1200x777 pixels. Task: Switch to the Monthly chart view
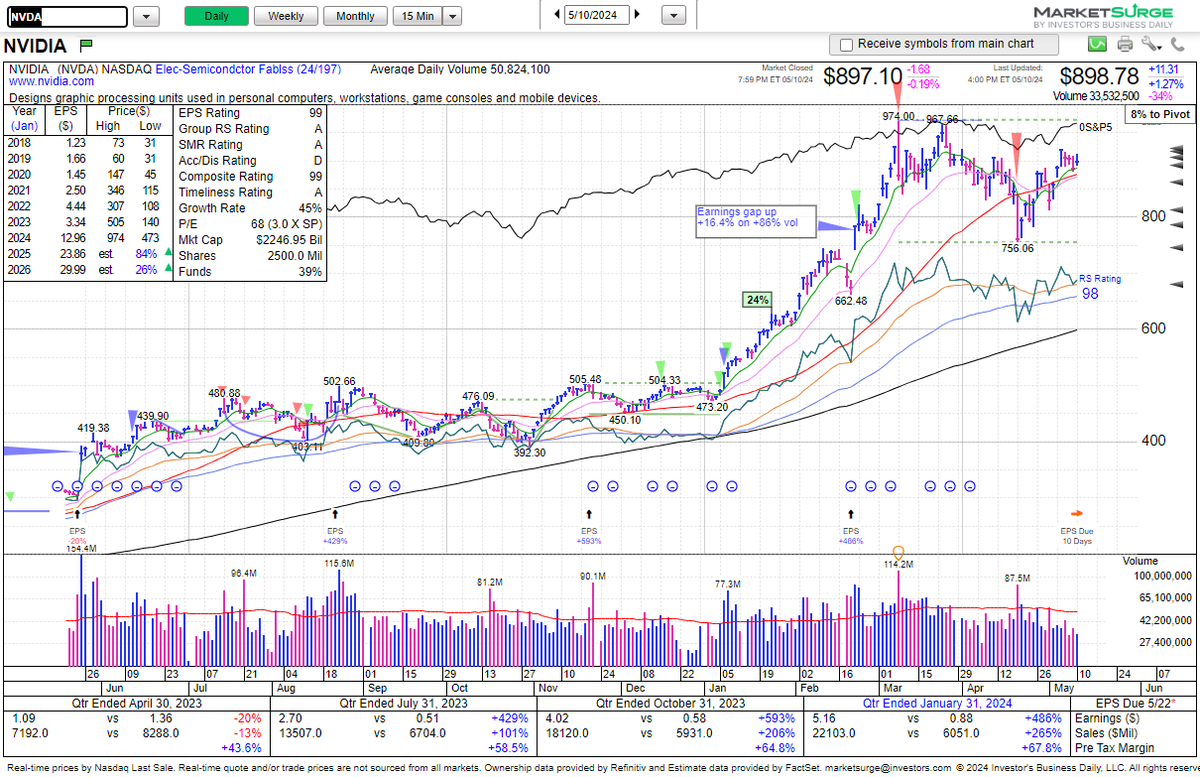point(355,16)
